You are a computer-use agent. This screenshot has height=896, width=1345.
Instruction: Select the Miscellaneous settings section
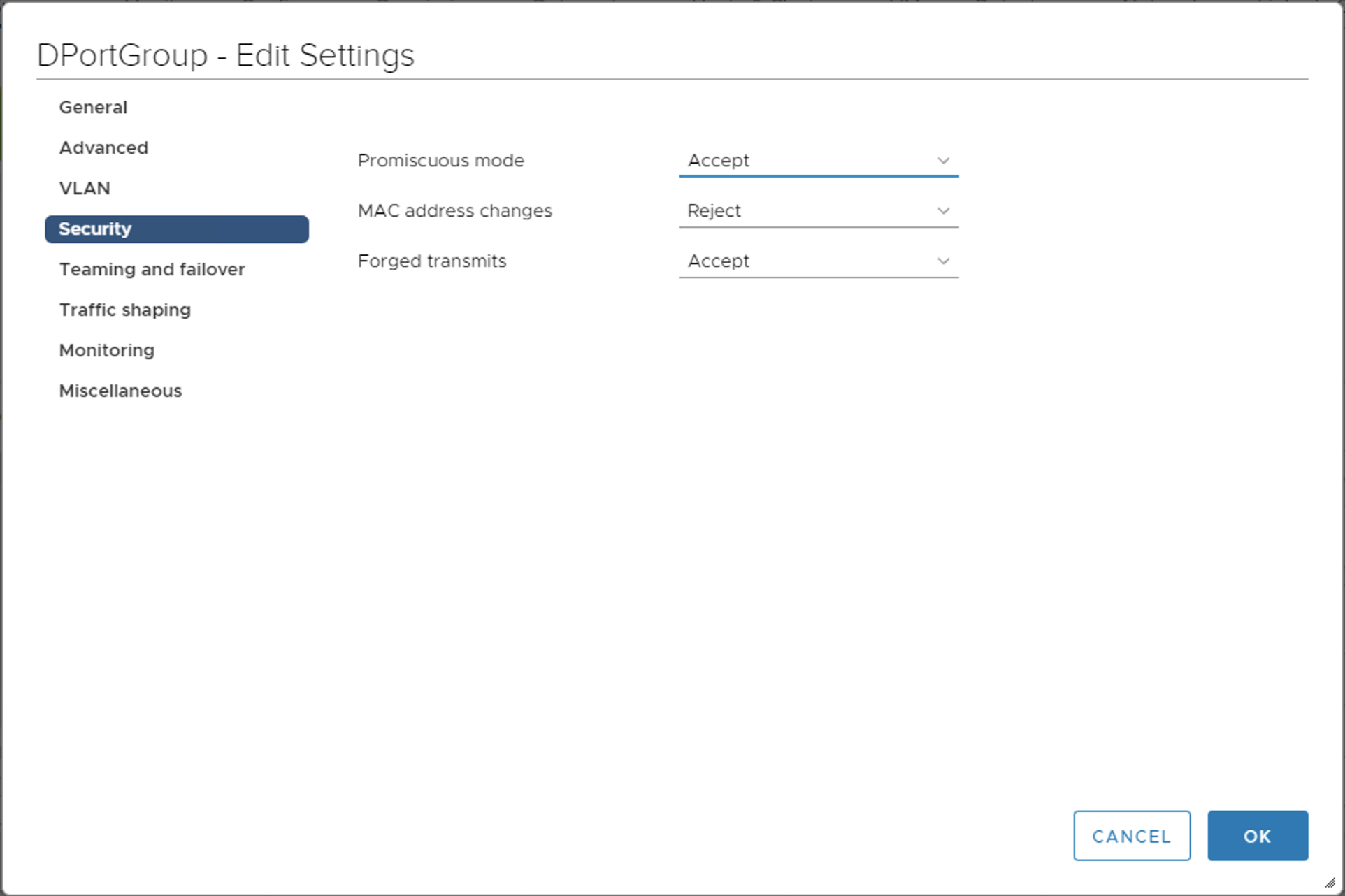click(x=120, y=391)
